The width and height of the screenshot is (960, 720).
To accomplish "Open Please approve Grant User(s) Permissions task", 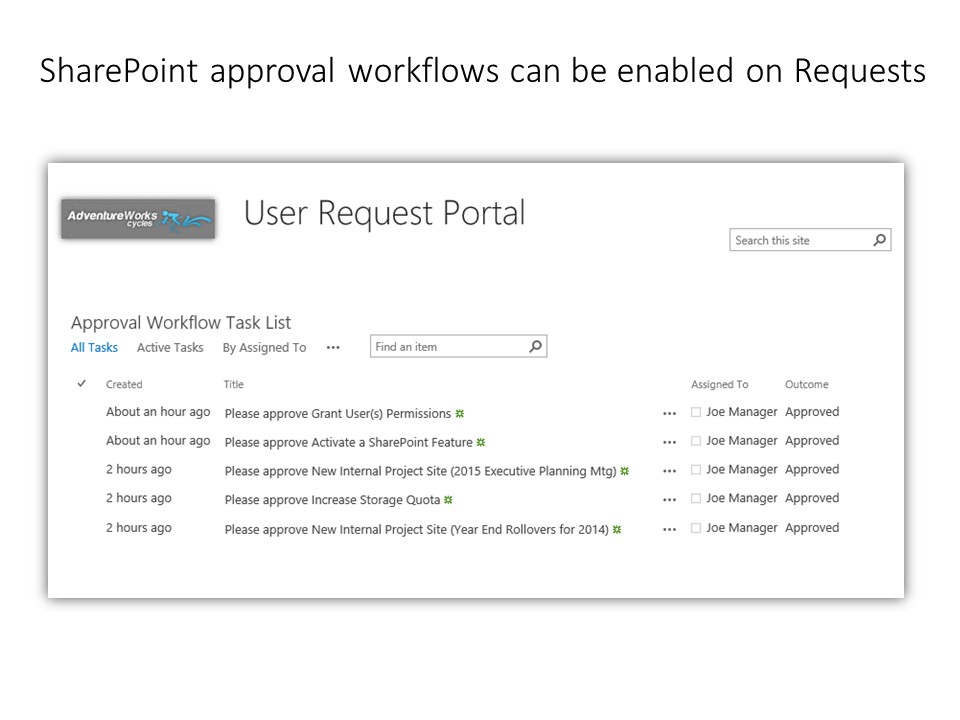I will pyautogui.click(x=338, y=414).
